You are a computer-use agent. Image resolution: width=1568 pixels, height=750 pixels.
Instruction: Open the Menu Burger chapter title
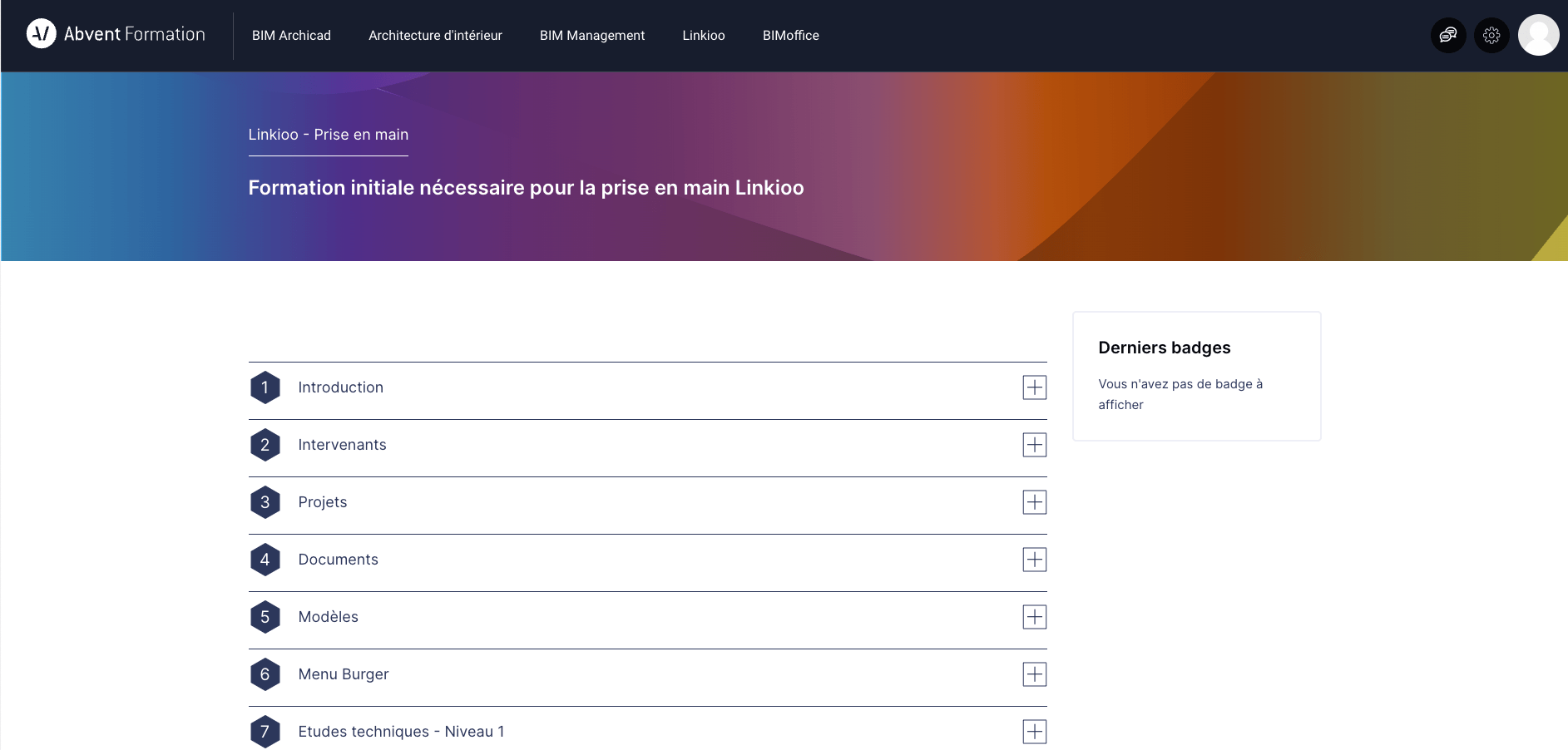click(x=344, y=674)
